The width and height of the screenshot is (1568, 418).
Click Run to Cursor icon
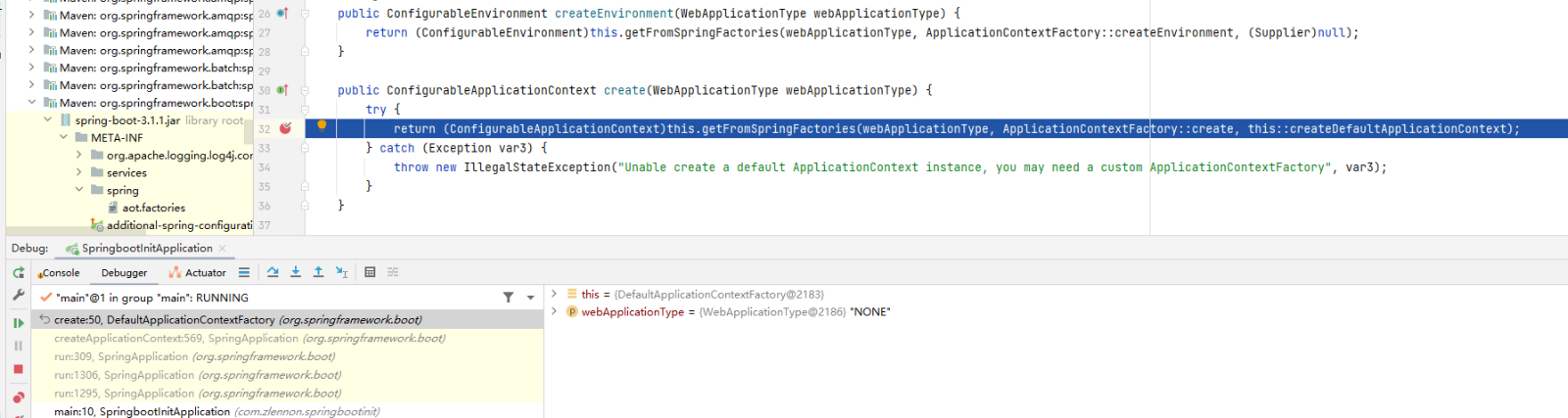click(341, 272)
